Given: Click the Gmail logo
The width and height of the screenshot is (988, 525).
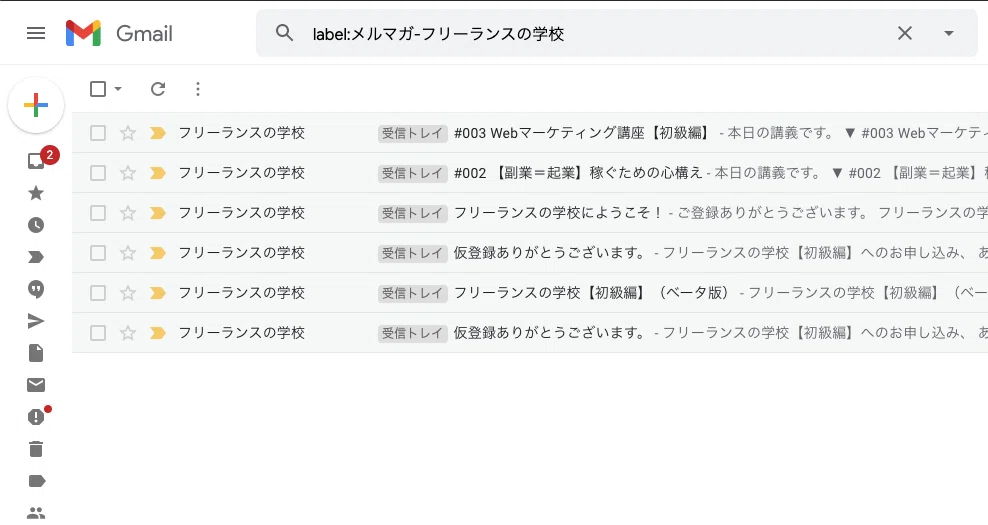Looking at the screenshot, I should tap(119, 33).
